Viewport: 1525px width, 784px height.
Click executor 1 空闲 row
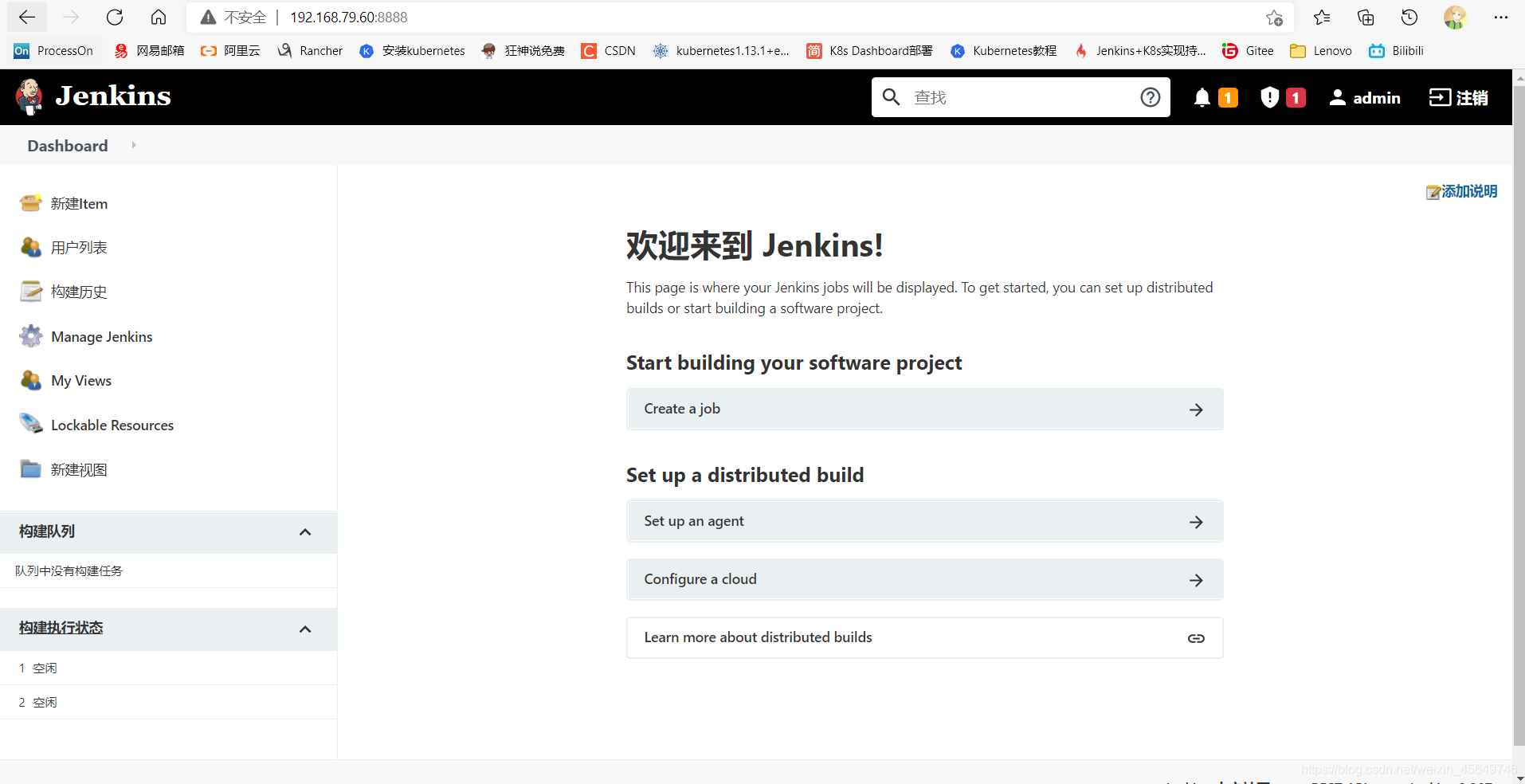(168, 668)
